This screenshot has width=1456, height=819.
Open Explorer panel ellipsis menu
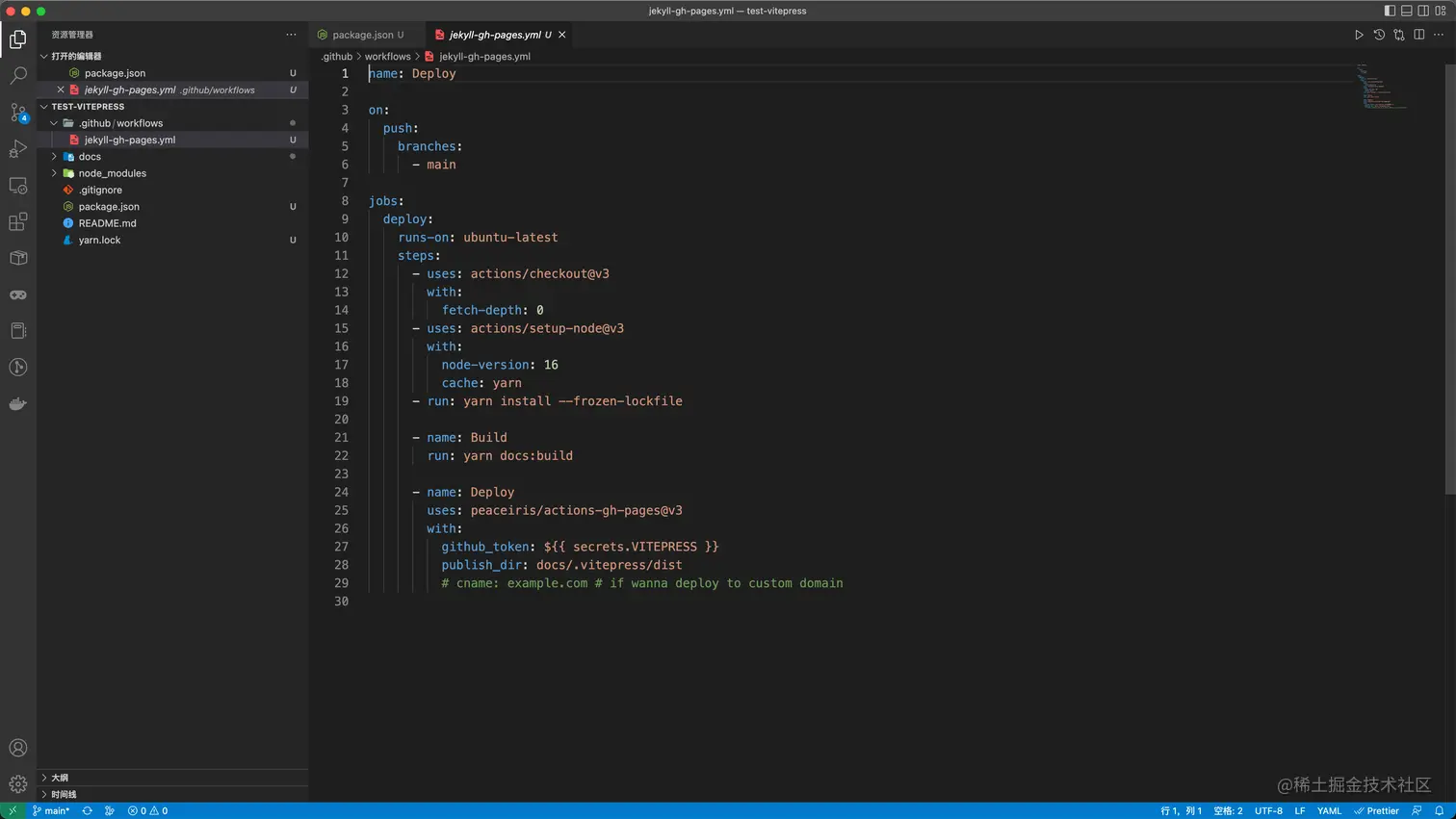[291, 35]
